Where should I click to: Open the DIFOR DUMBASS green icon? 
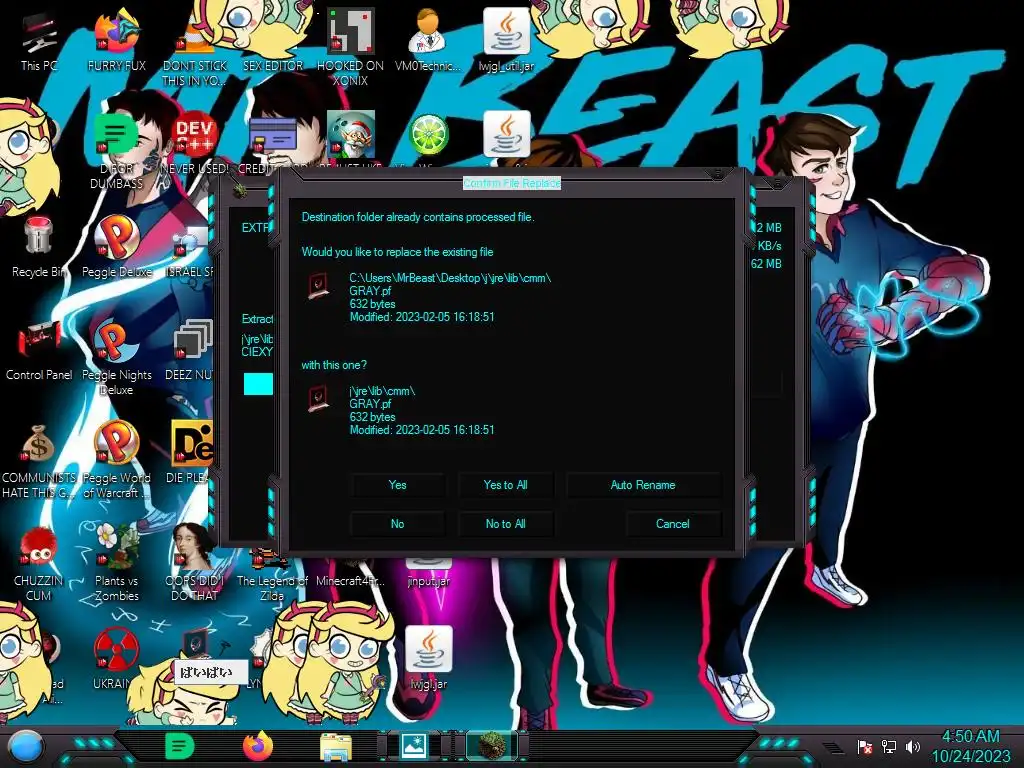[116, 150]
